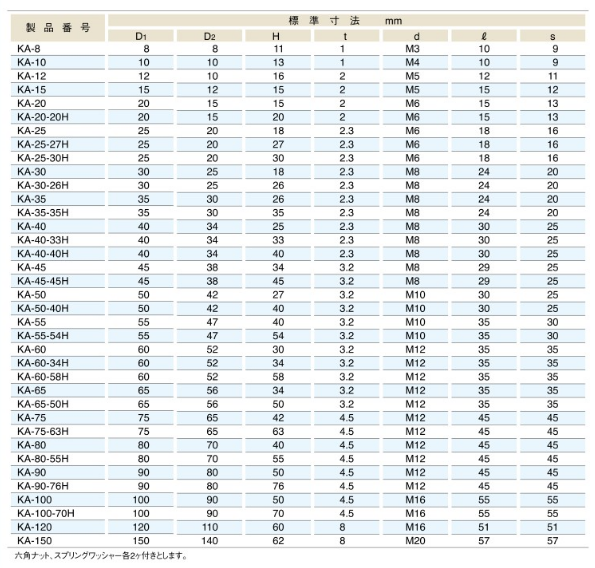Click D2 value 110 in KA-120 row

pyautogui.click(x=209, y=527)
